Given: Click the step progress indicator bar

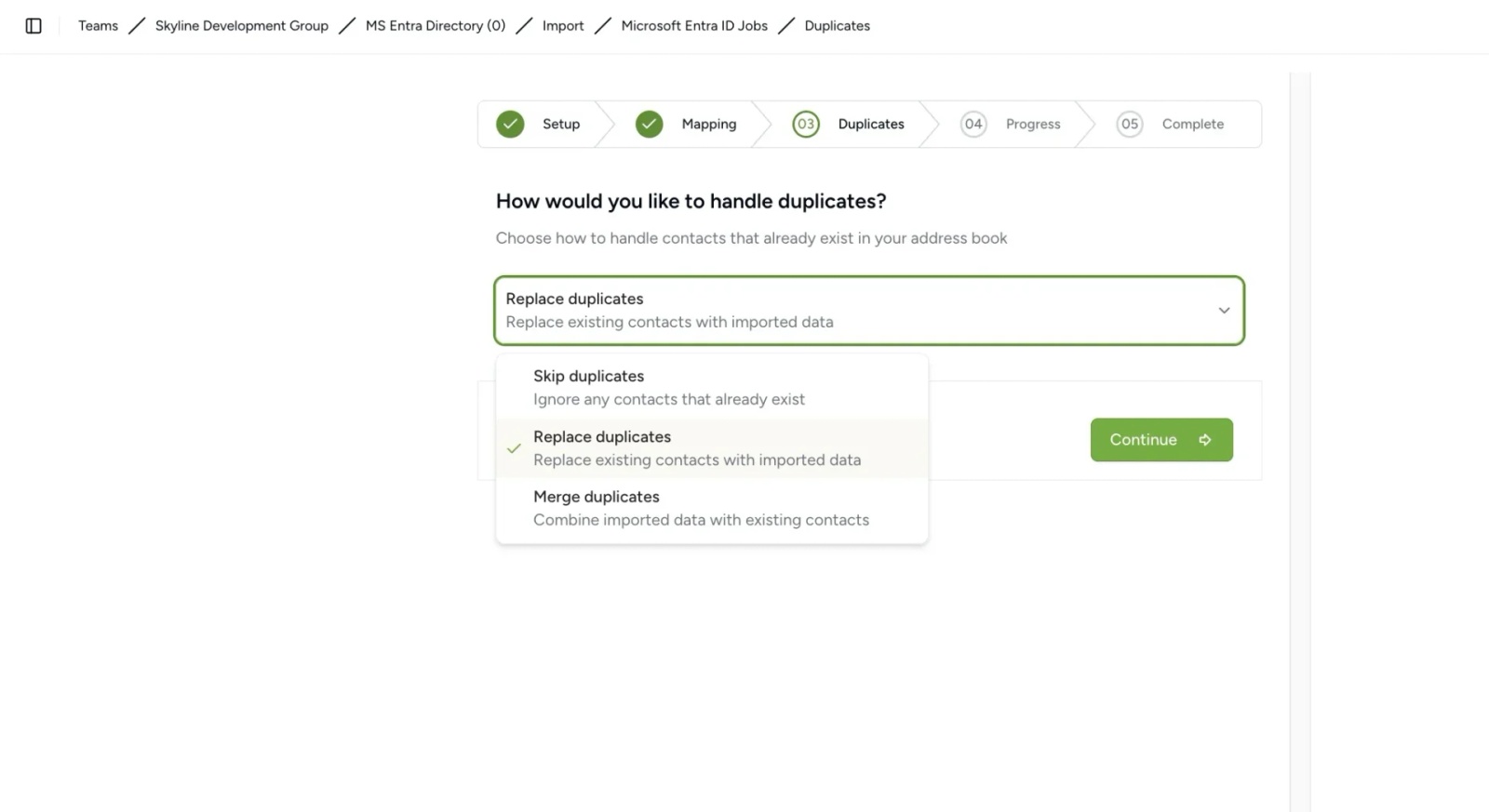Looking at the screenshot, I should pos(869,124).
